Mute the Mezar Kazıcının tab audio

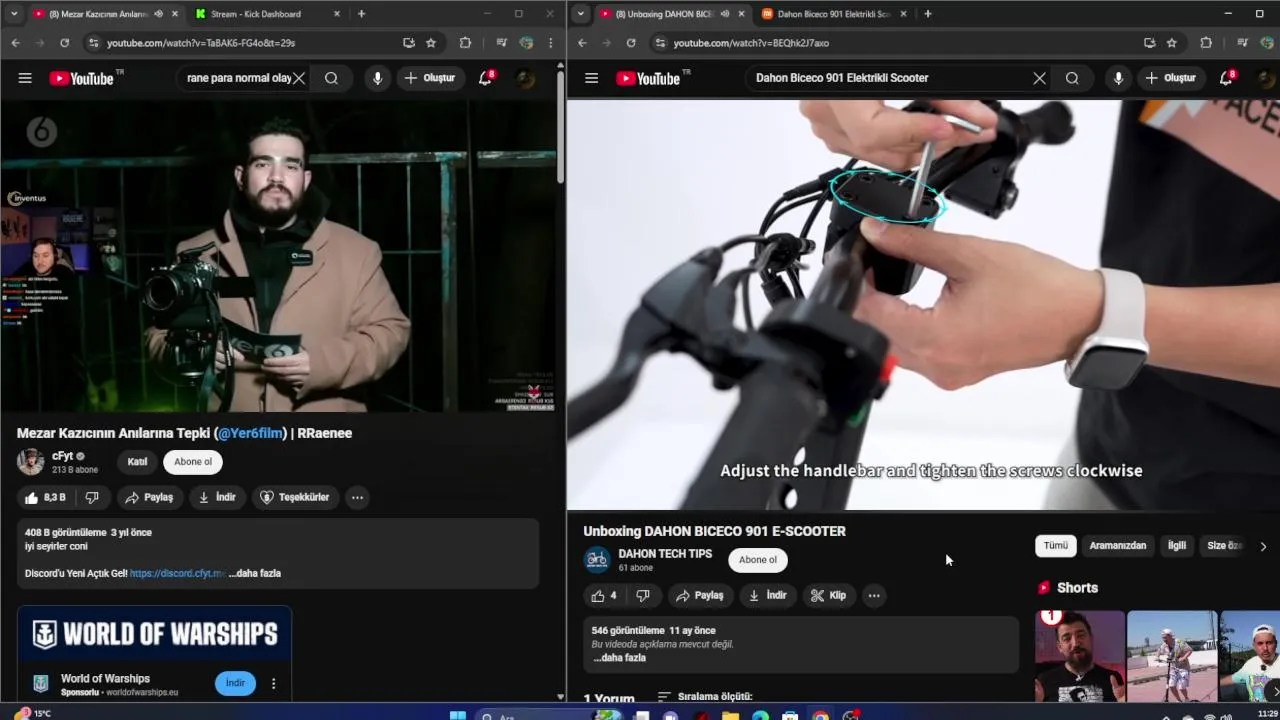pyautogui.click(x=159, y=14)
